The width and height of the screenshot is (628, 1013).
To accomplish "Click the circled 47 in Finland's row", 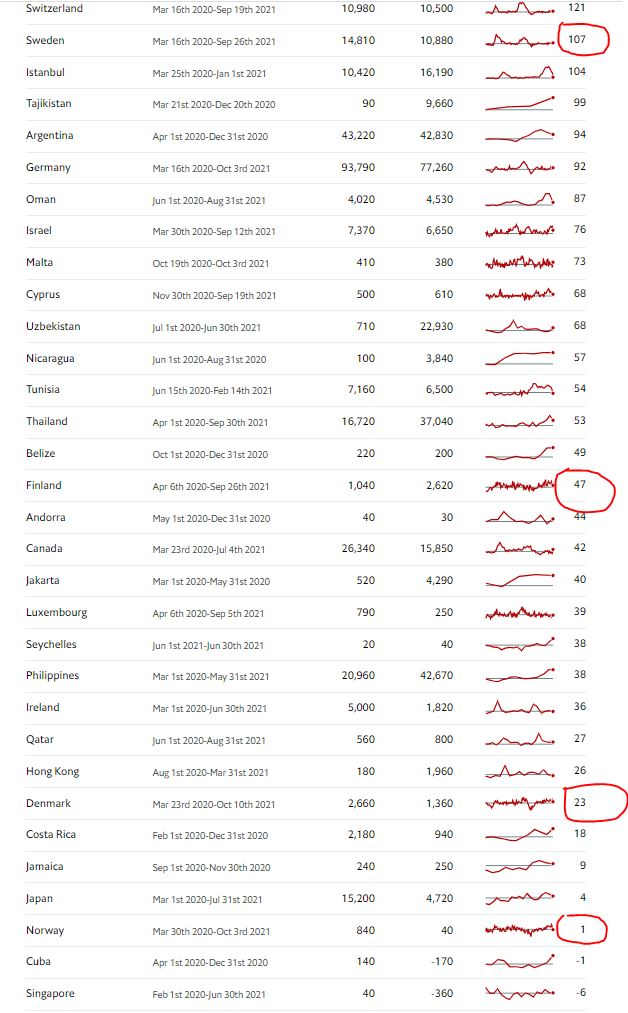I will [580, 485].
